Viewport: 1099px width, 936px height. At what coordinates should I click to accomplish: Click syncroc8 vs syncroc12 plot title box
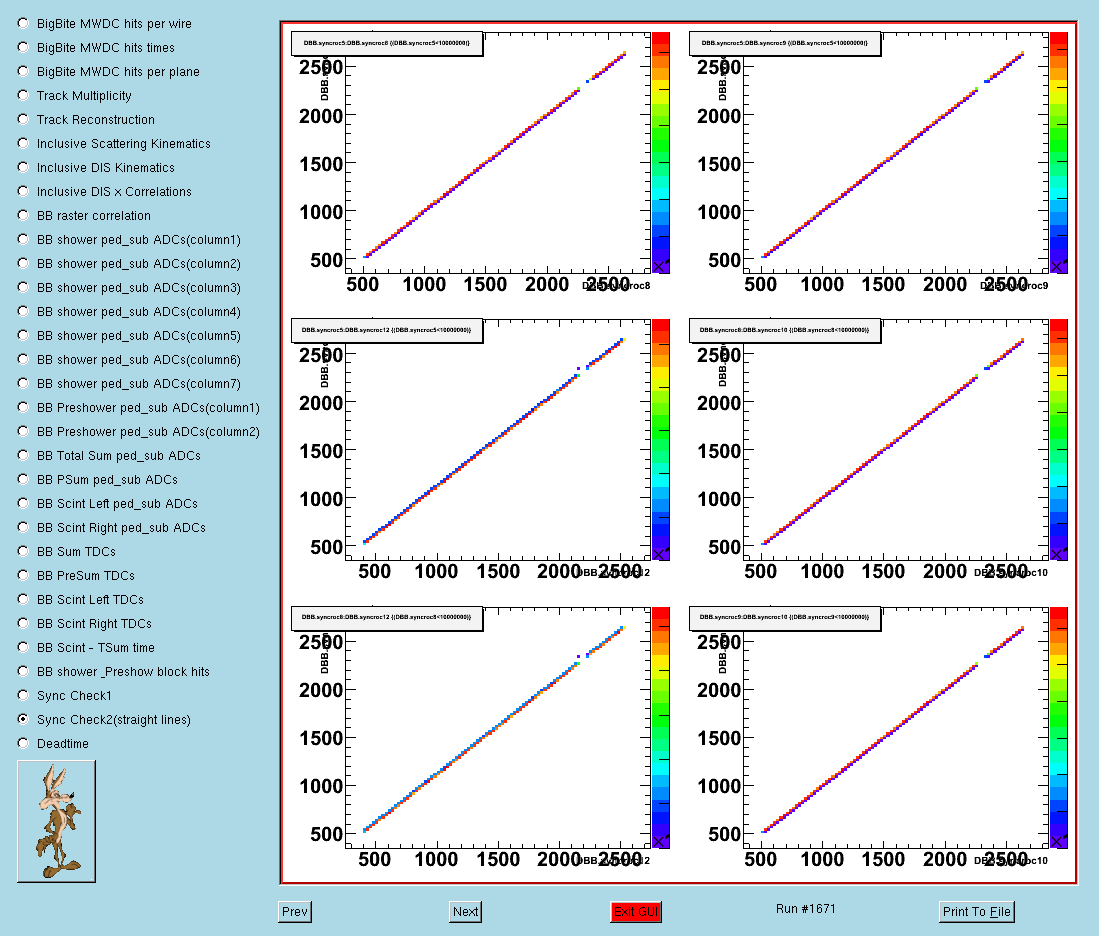point(387,618)
